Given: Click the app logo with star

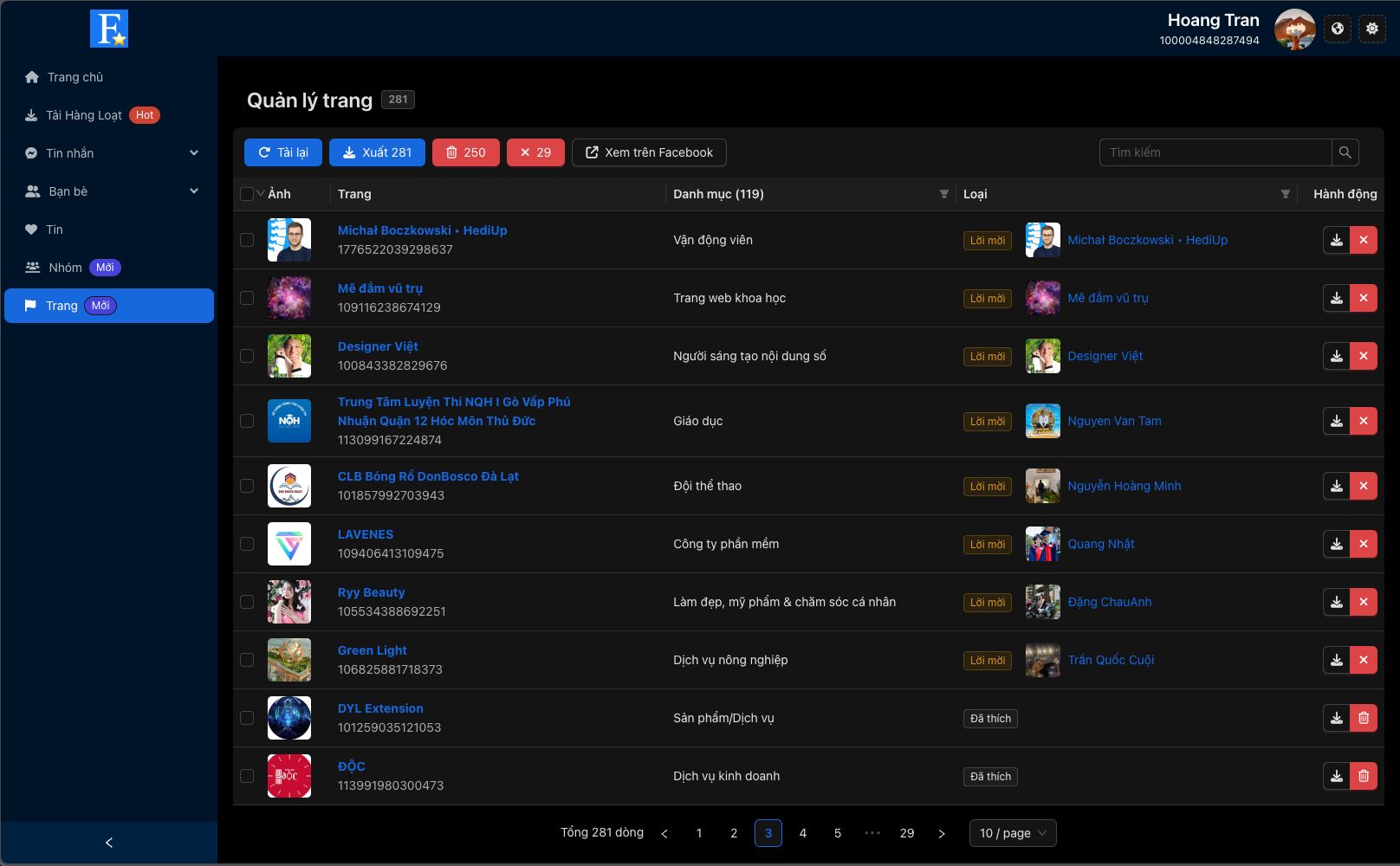Looking at the screenshot, I should click(x=109, y=29).
